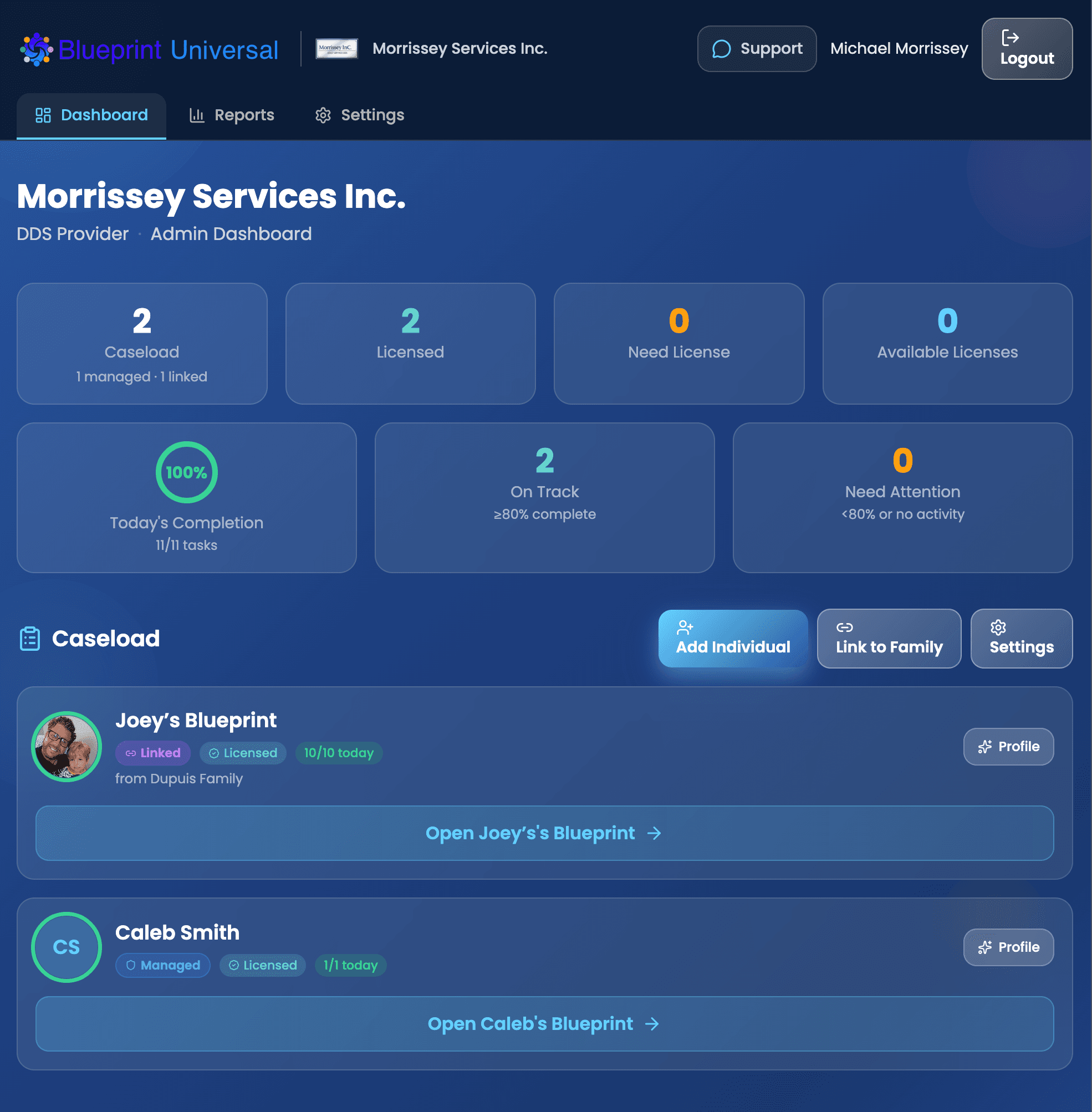Open Joey's Blueprint
Image resolution: width=1092 pixels, height=1112 pixels.
pos(544,833)
